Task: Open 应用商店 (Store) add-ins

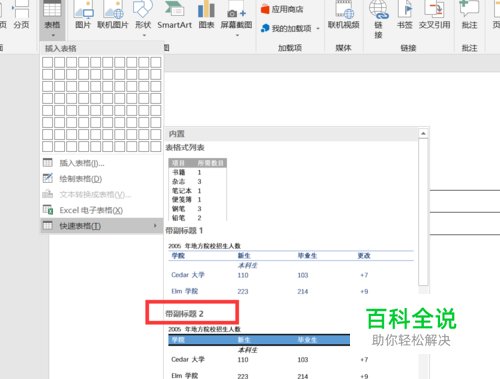Action: click(282, 9)
